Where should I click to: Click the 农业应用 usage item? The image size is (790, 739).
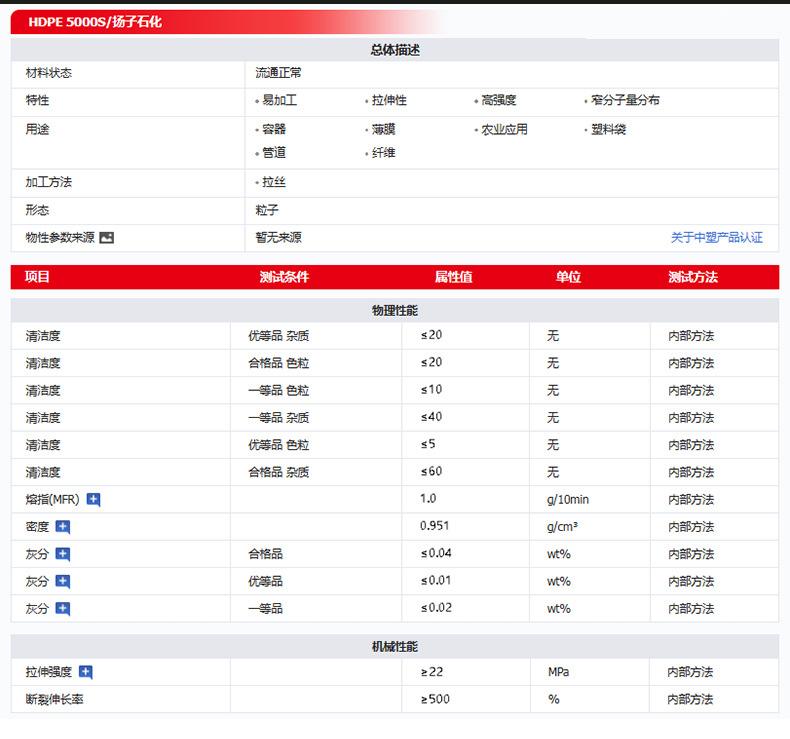coord(504,129)
